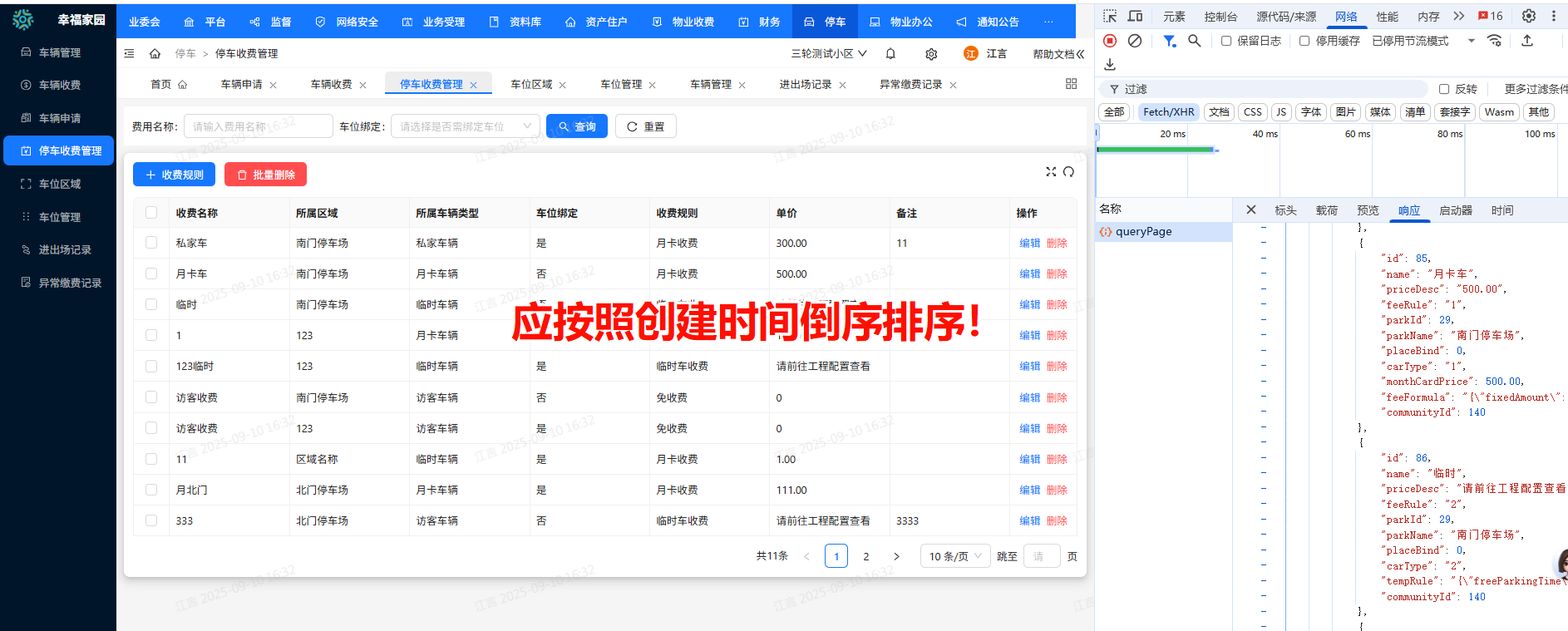Click the network timeline overview bar
Viewport: 1568px width, 631px height.
coord(1156,150)
